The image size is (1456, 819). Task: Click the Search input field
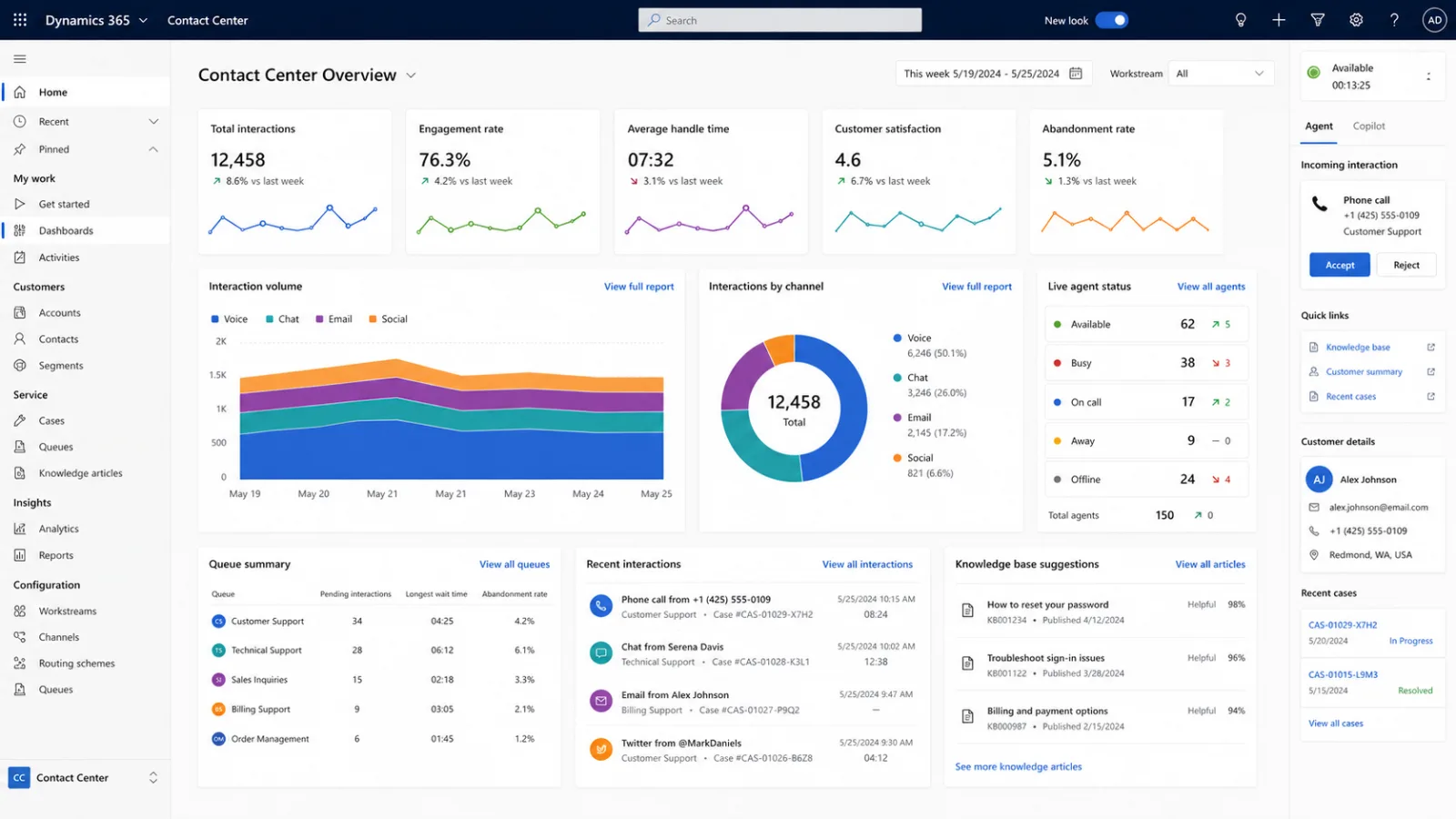pyautogui.click(x=780, y=20)
